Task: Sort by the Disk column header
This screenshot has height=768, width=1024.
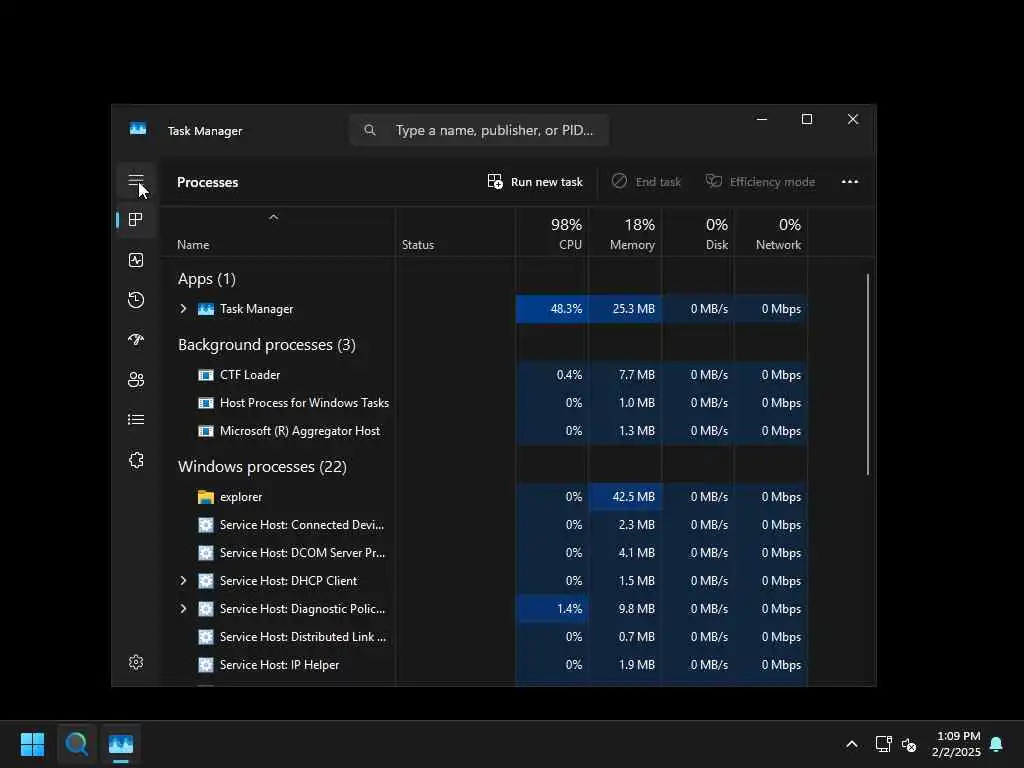Action: [698, 232]
